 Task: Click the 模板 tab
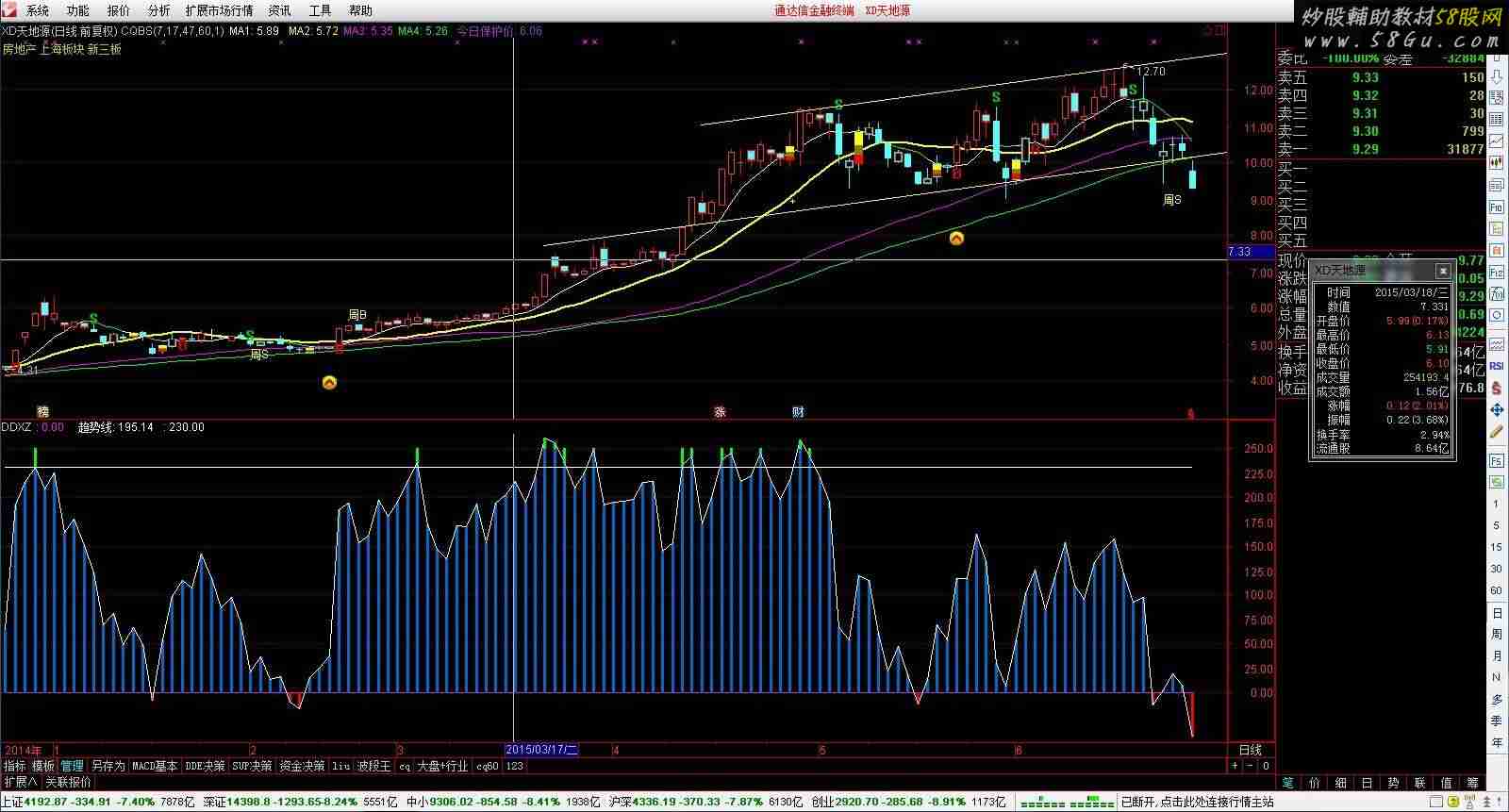pos(43,766)
